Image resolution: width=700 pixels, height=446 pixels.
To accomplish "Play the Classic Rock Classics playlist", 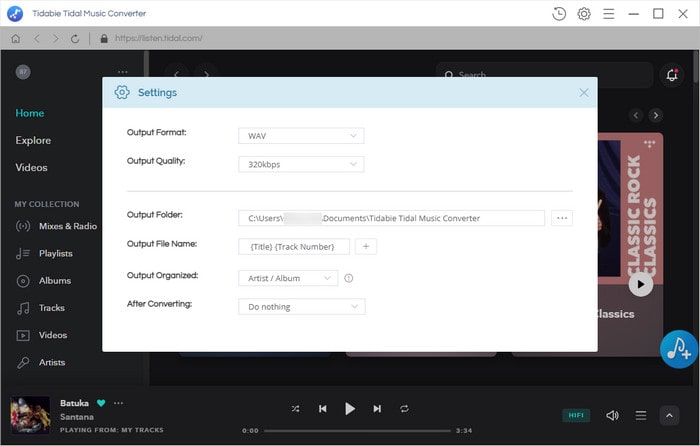I will (641, 284).
